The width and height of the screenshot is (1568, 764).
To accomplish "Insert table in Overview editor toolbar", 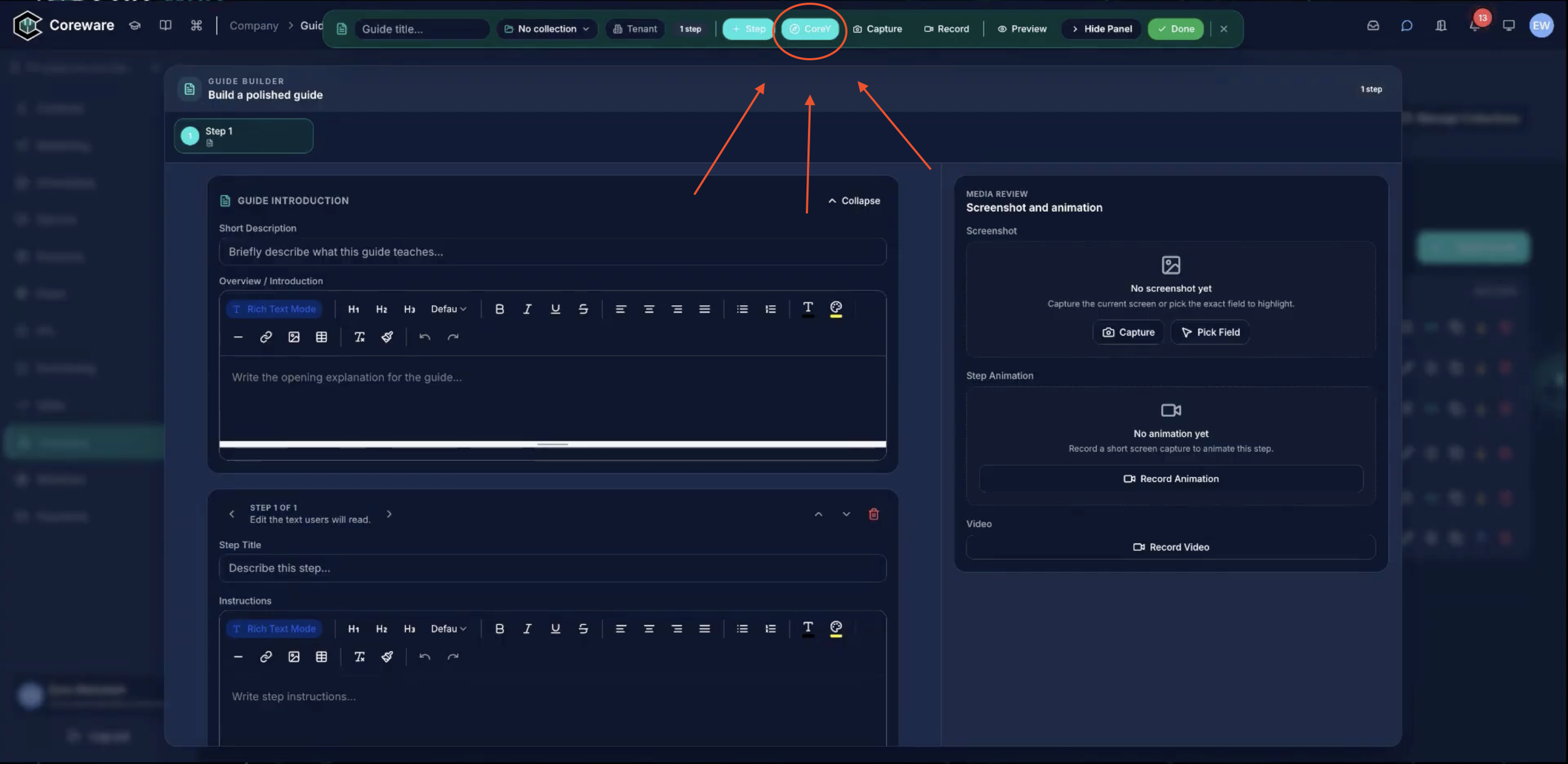I will 322,337.
